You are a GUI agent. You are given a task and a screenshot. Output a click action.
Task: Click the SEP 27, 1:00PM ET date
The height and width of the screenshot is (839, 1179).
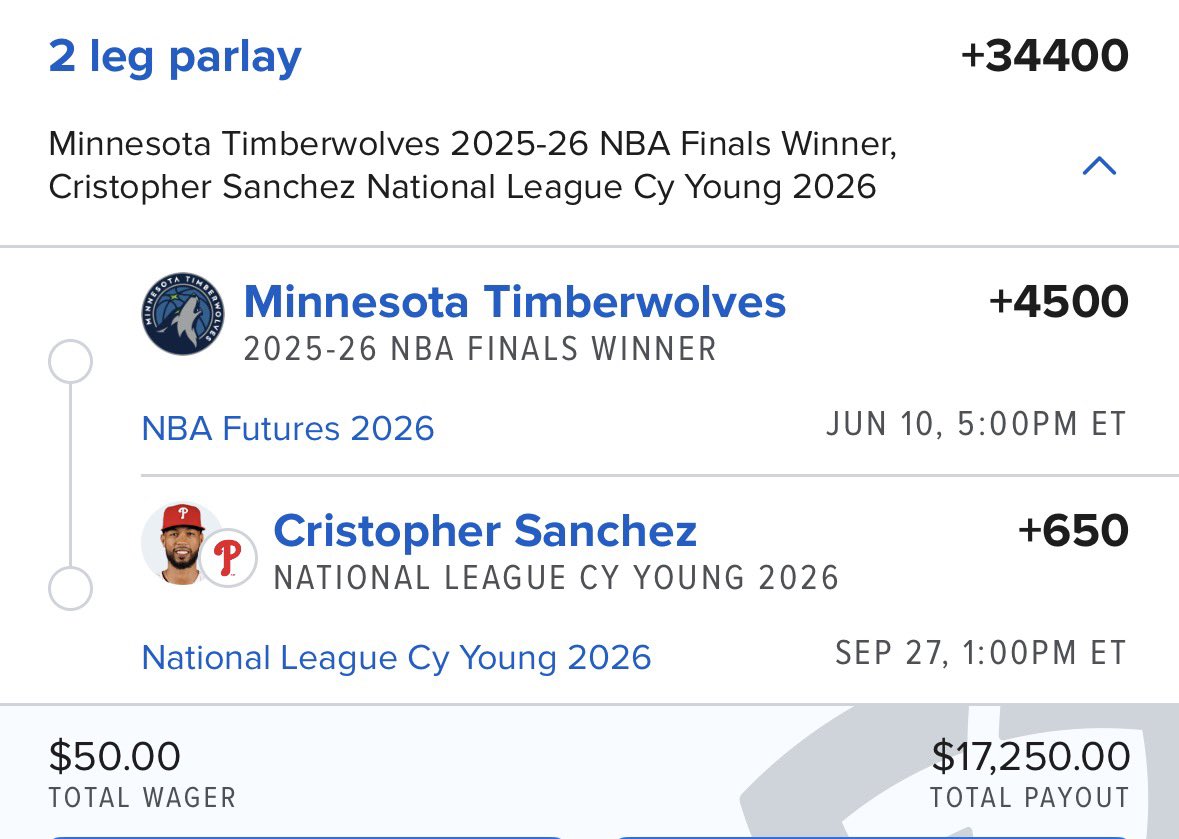pyautogui.click(x=980, y=653)
